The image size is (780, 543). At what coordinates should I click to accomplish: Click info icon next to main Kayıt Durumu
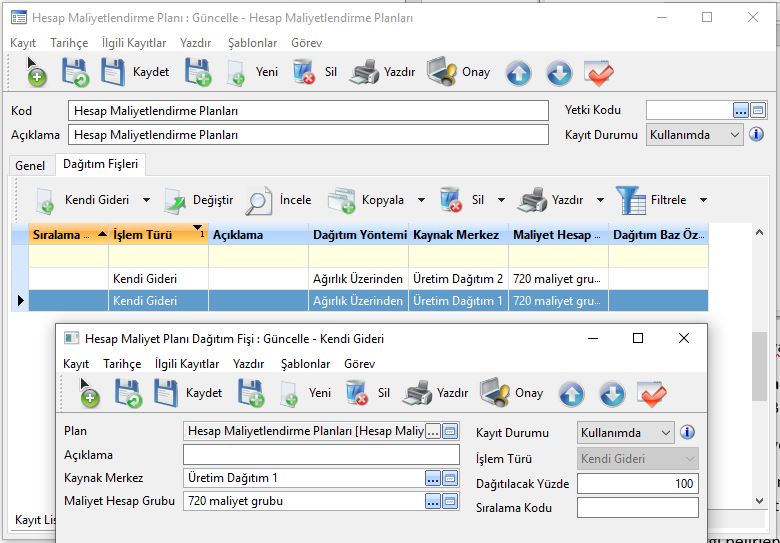(757, 134)
